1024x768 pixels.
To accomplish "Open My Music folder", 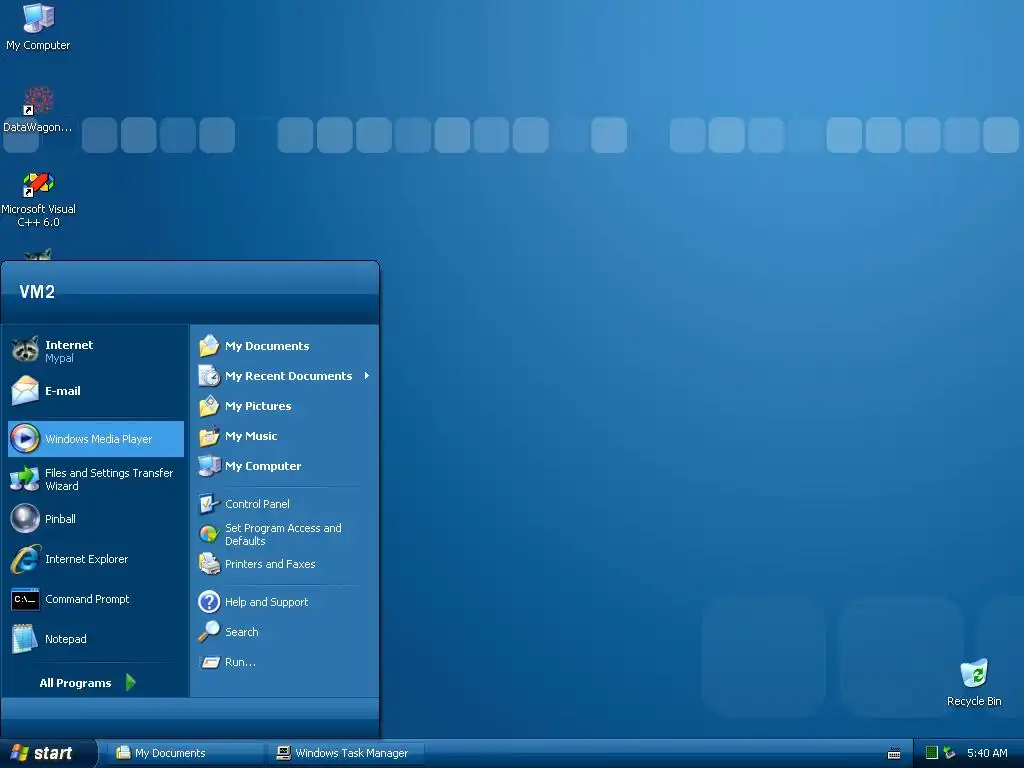I will [285, 436].
